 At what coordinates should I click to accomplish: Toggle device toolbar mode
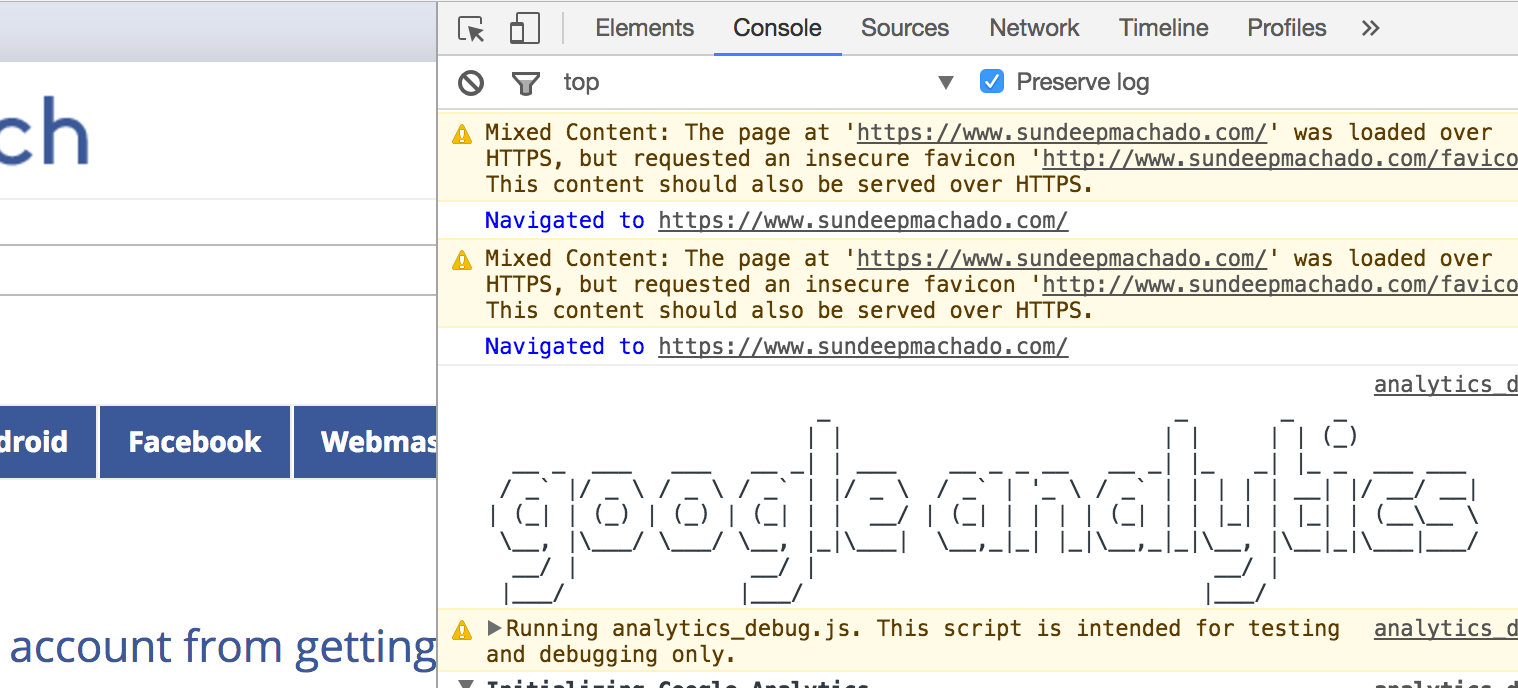pos(524,28)
